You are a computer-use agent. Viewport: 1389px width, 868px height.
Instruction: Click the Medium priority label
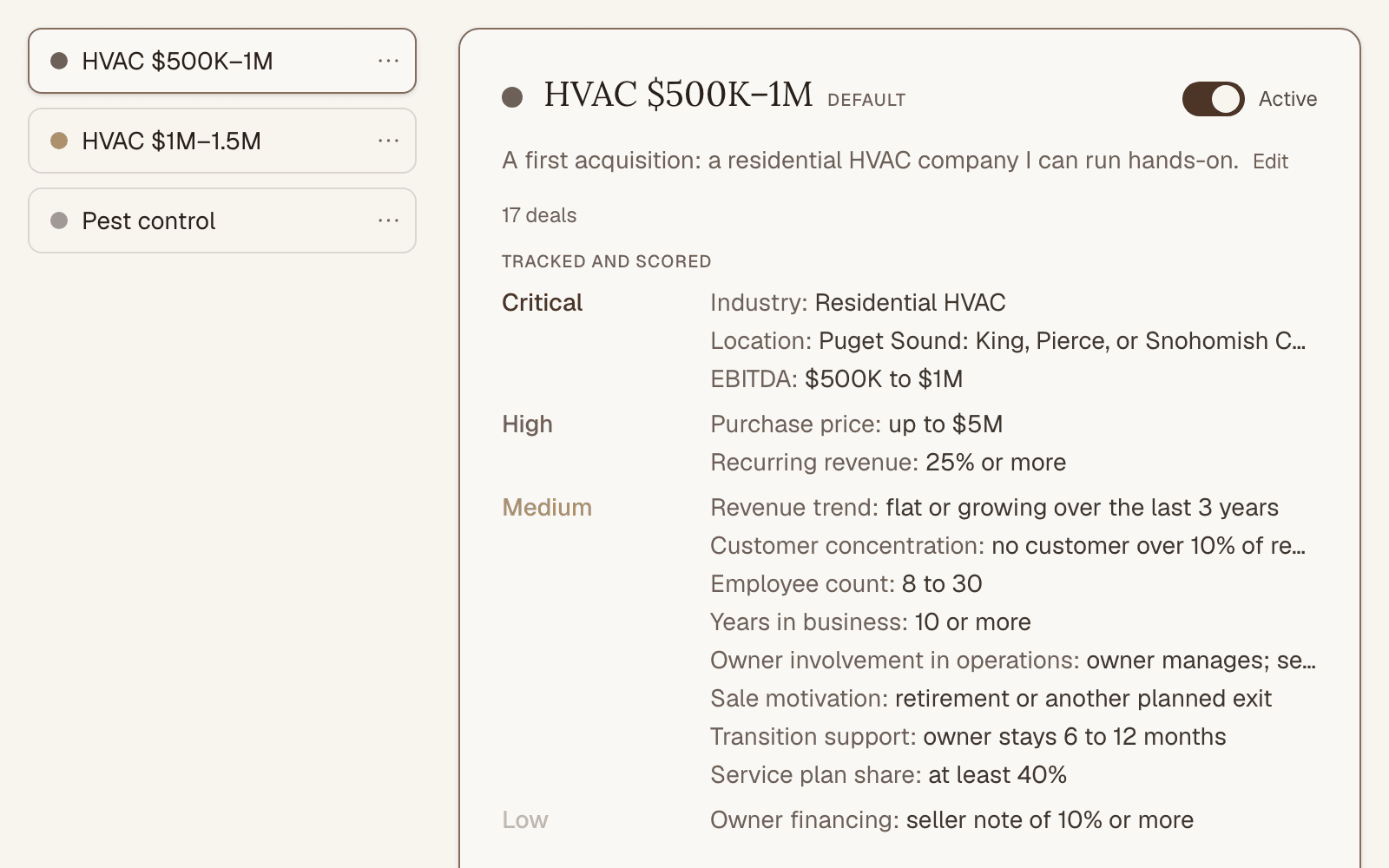click(547, 508)
